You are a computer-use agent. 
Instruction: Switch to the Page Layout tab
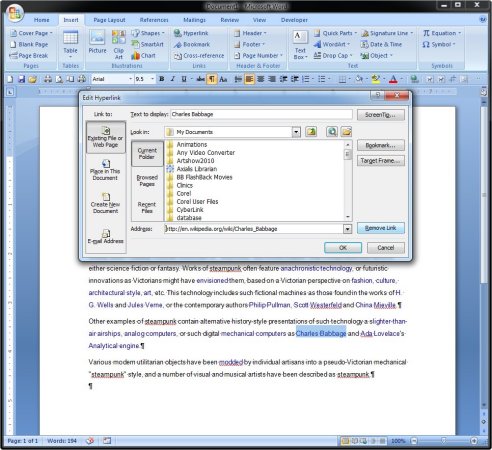point(109,20)
